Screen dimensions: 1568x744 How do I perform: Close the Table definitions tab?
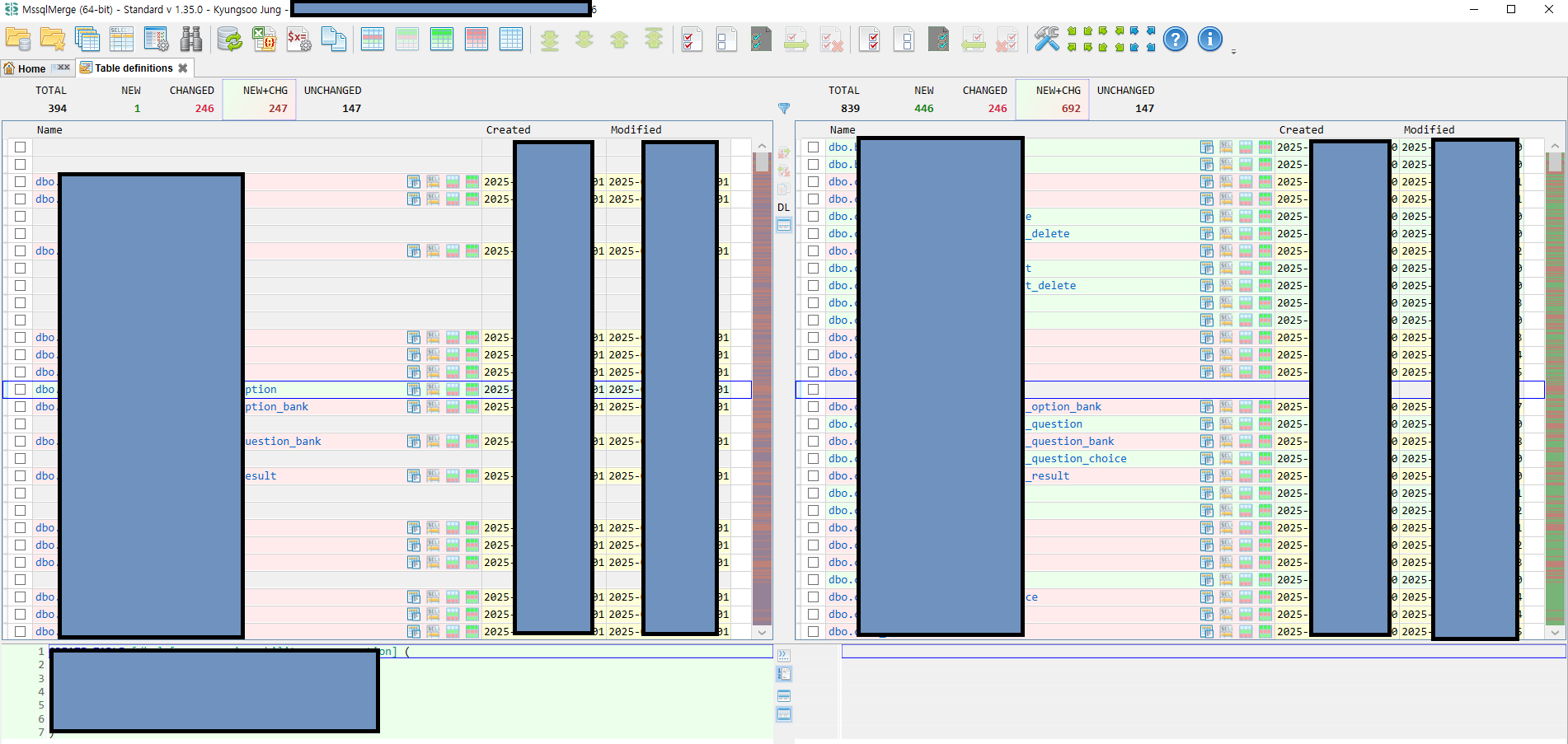pyautogui.click(x=183, y=68)
